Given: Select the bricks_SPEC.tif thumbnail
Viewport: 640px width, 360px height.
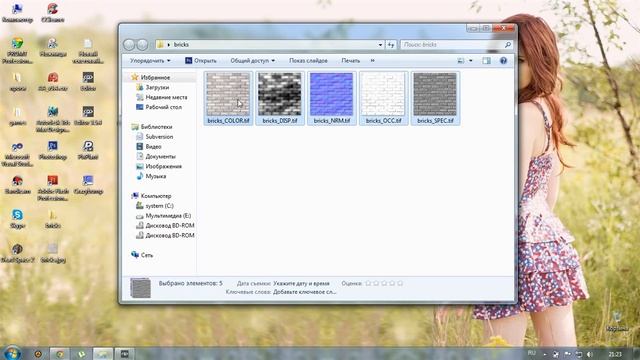Looking at the screenshot, I should pyautogui.click(x=435, y=94).
